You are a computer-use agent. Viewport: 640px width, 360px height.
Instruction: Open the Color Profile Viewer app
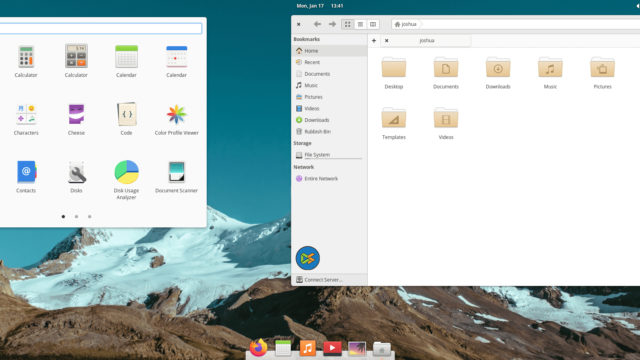point(176,118)
